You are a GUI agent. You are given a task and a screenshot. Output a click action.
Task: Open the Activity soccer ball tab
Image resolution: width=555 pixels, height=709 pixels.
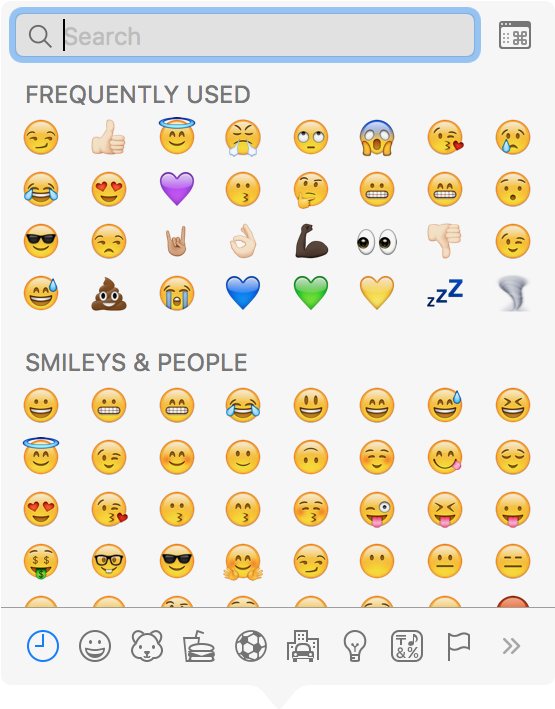(x=251, y=646)
